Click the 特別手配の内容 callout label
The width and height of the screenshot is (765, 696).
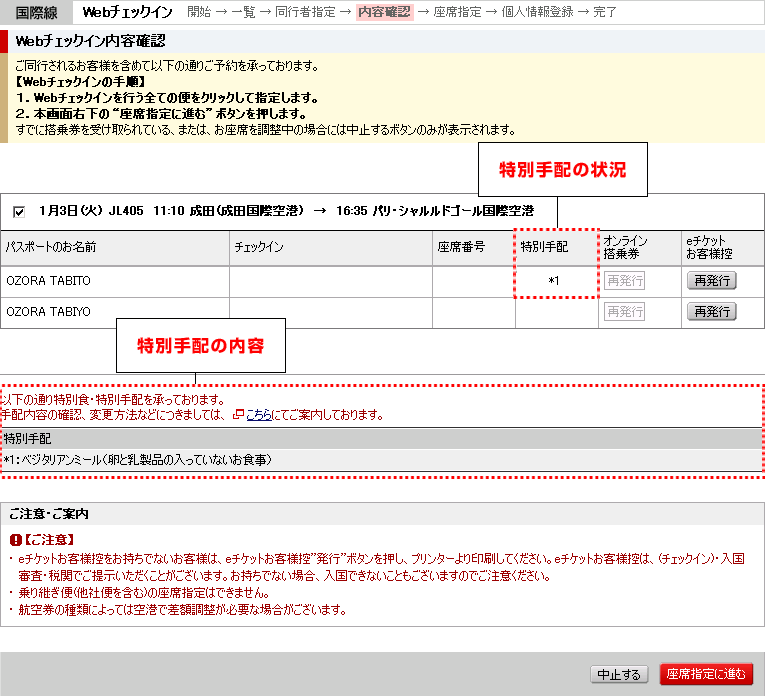coord(200,345)
